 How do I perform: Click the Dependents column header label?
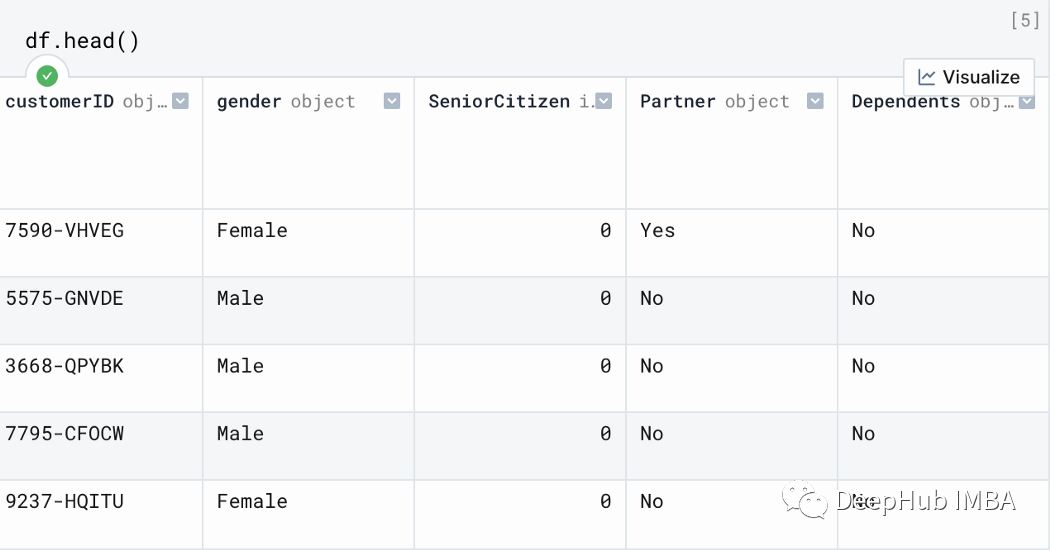click(906, 101)
